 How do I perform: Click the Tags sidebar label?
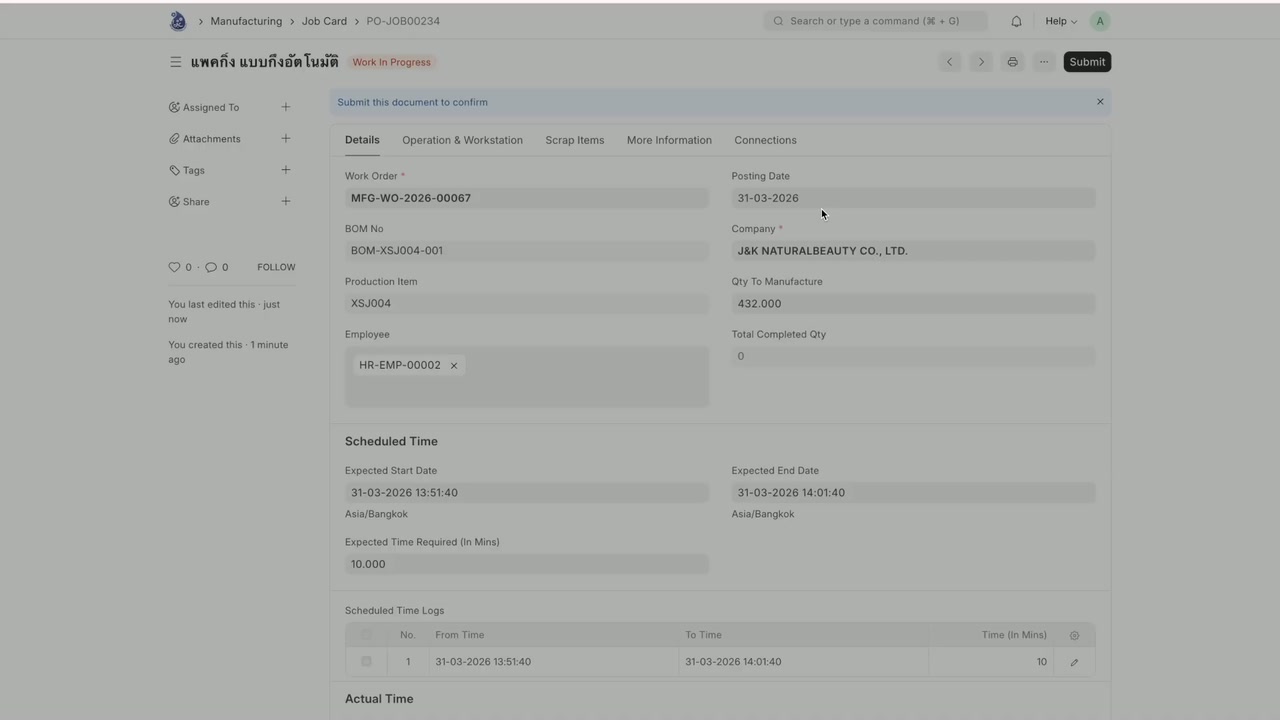(x=193, y=170)
